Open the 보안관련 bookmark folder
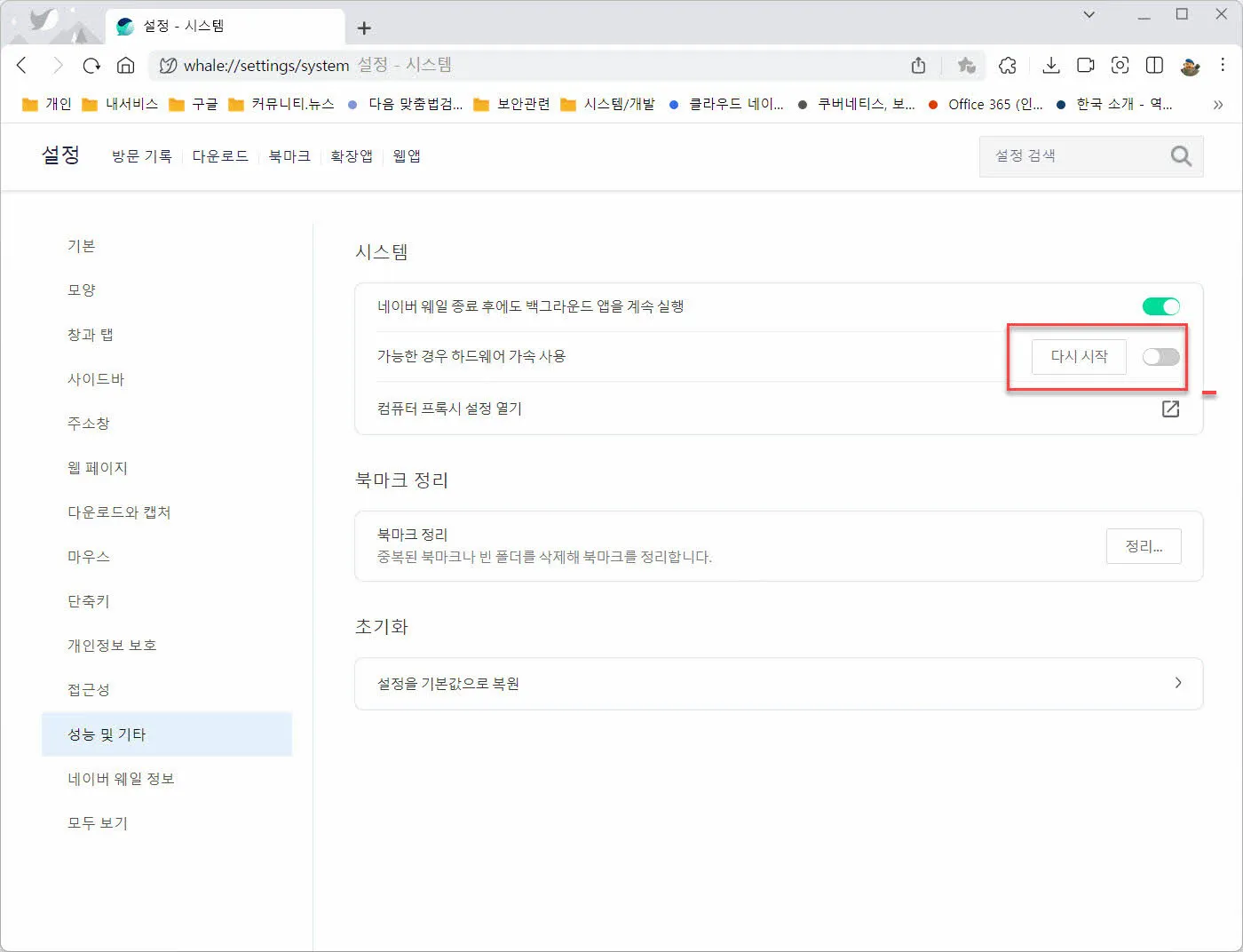The image size is (1243, 952). (x=511, y=104)
